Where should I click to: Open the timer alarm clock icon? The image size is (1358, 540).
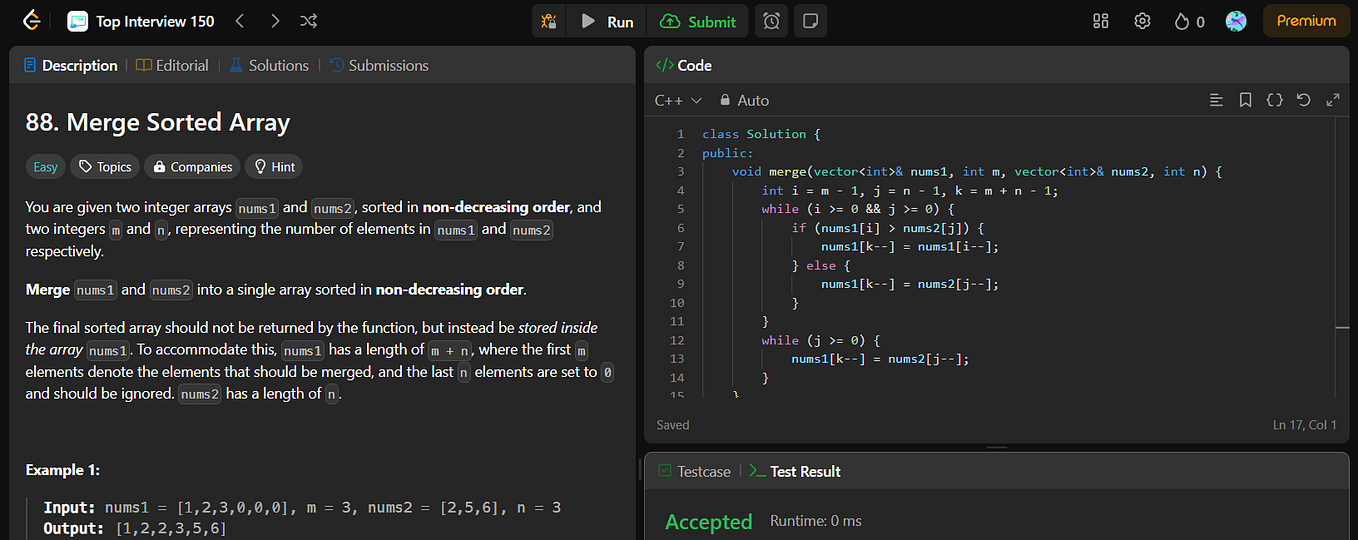771,21
